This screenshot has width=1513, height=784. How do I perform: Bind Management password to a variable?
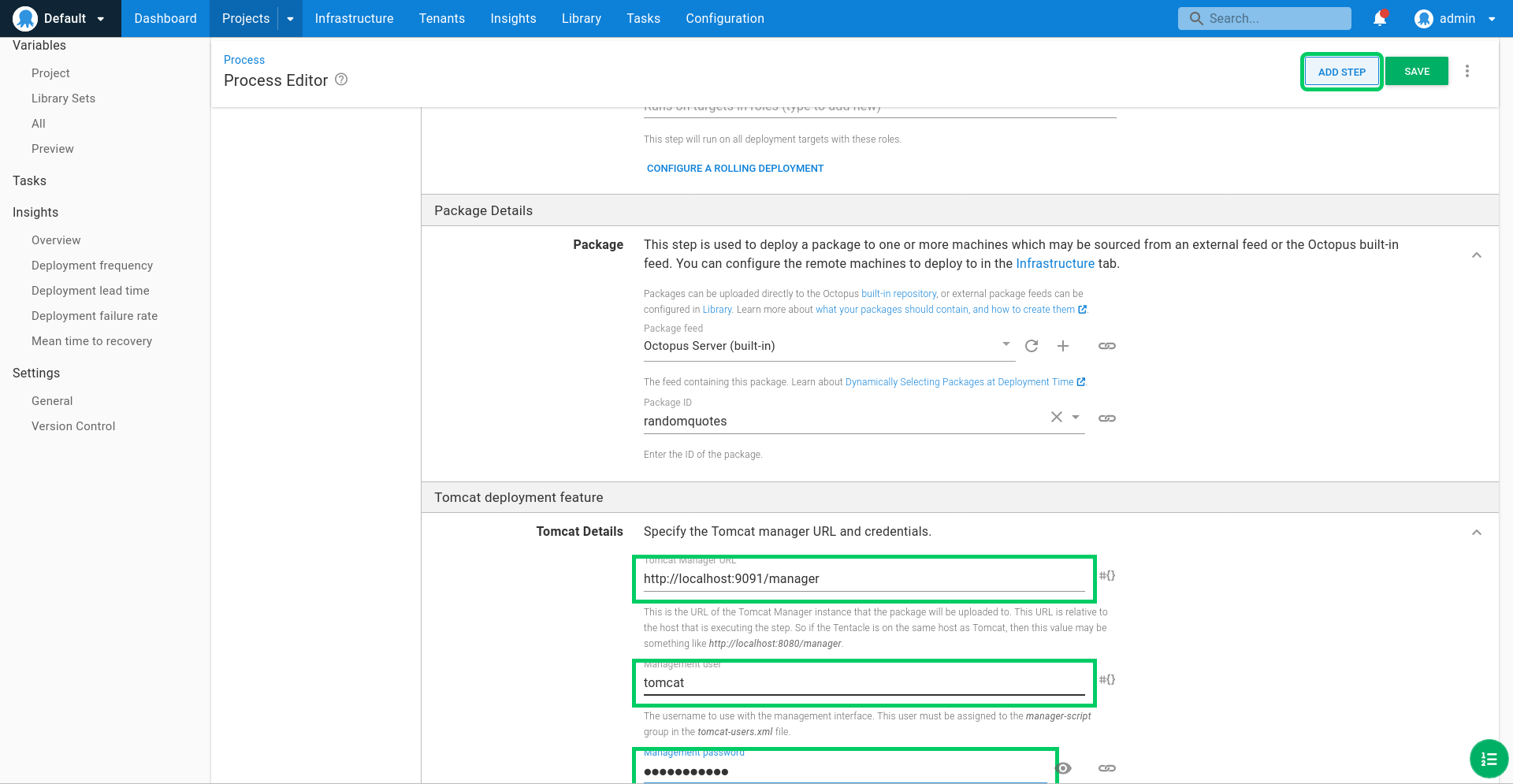coord(1107,768)
